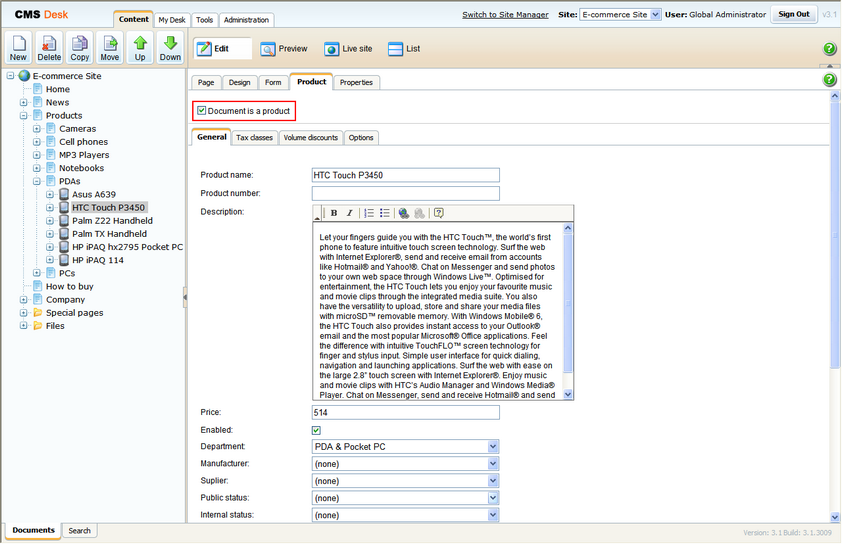Switch to the Properties tab
The height and width of the screenshot is (544, 842).
coord(356,82)
